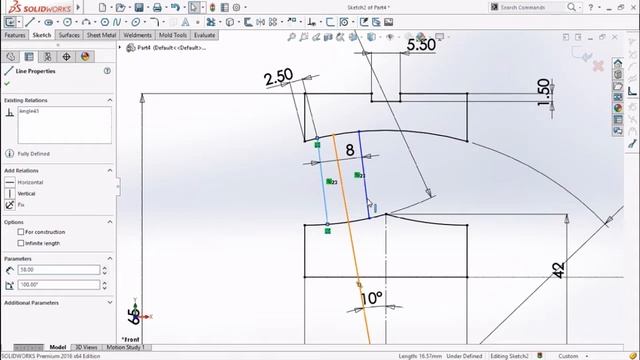Select the Spline sketch tool

tap(117, 22)
